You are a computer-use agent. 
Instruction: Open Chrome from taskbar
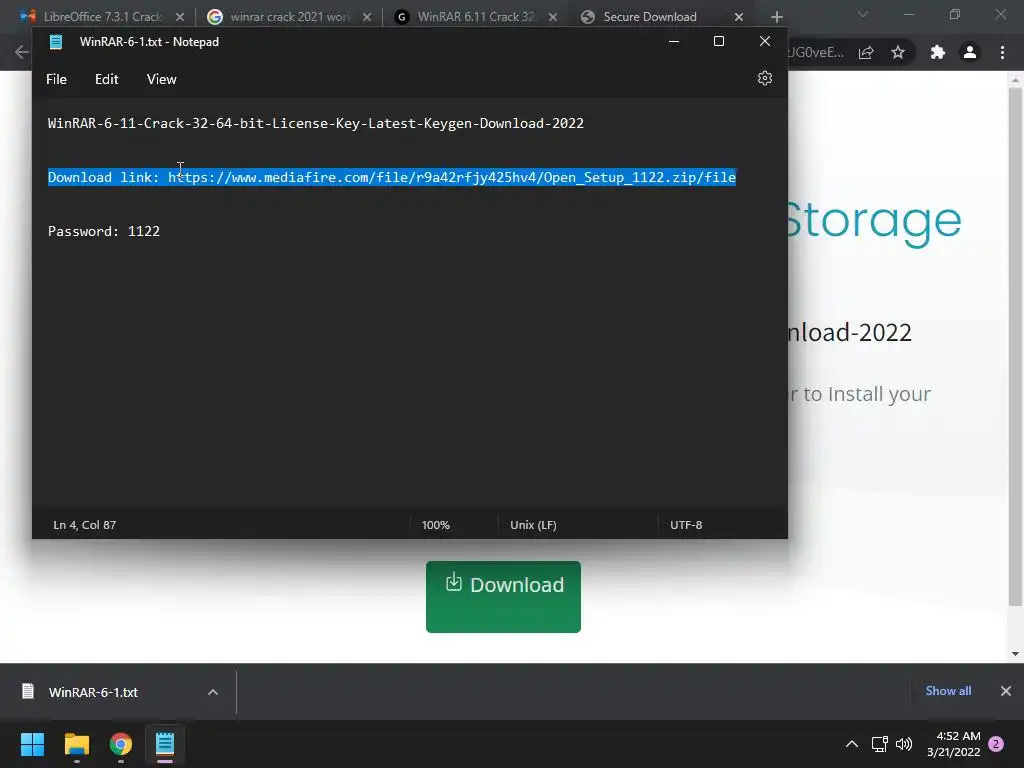point(121,744)
